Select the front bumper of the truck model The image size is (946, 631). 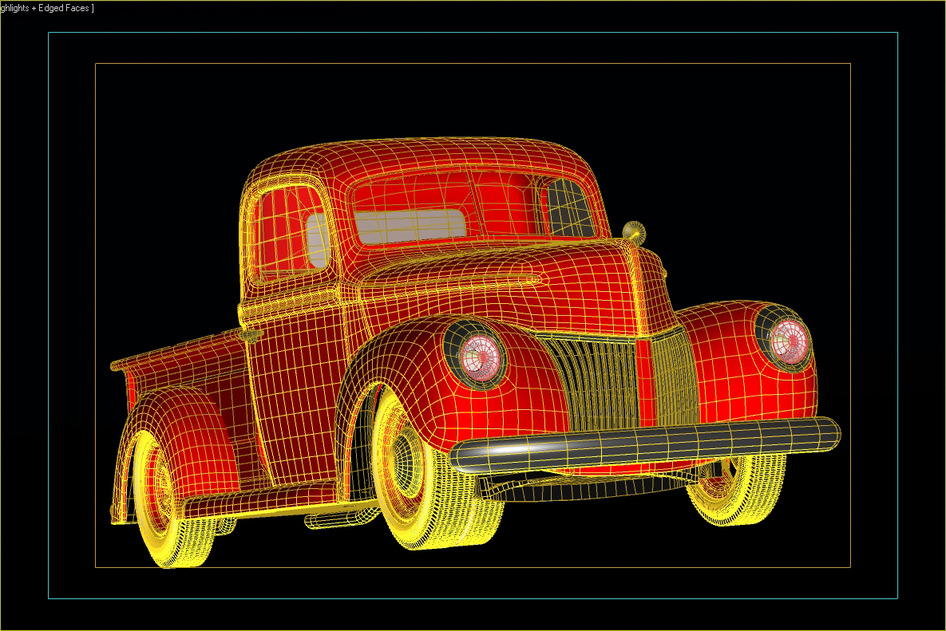tap(645, 446)
